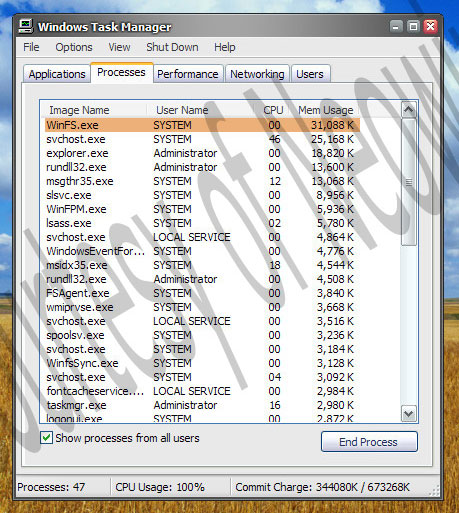Image resolution: width=459 pixels, height=513 pixels.
Task: Select svchost.exe using 4,864 K
Action: click(x=202, y=237)
